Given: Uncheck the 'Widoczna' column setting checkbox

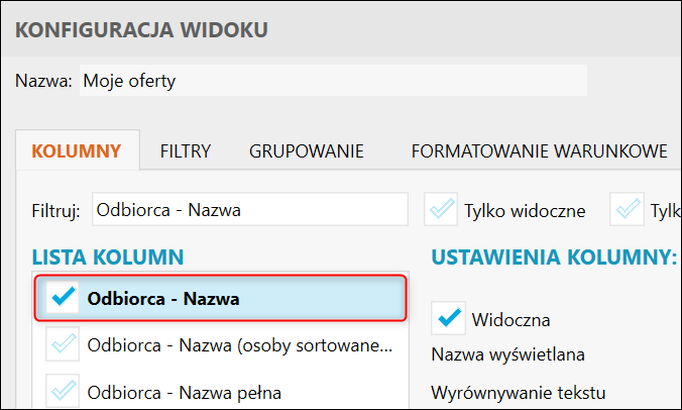Looking at the screenshot, I should (450, 319).
